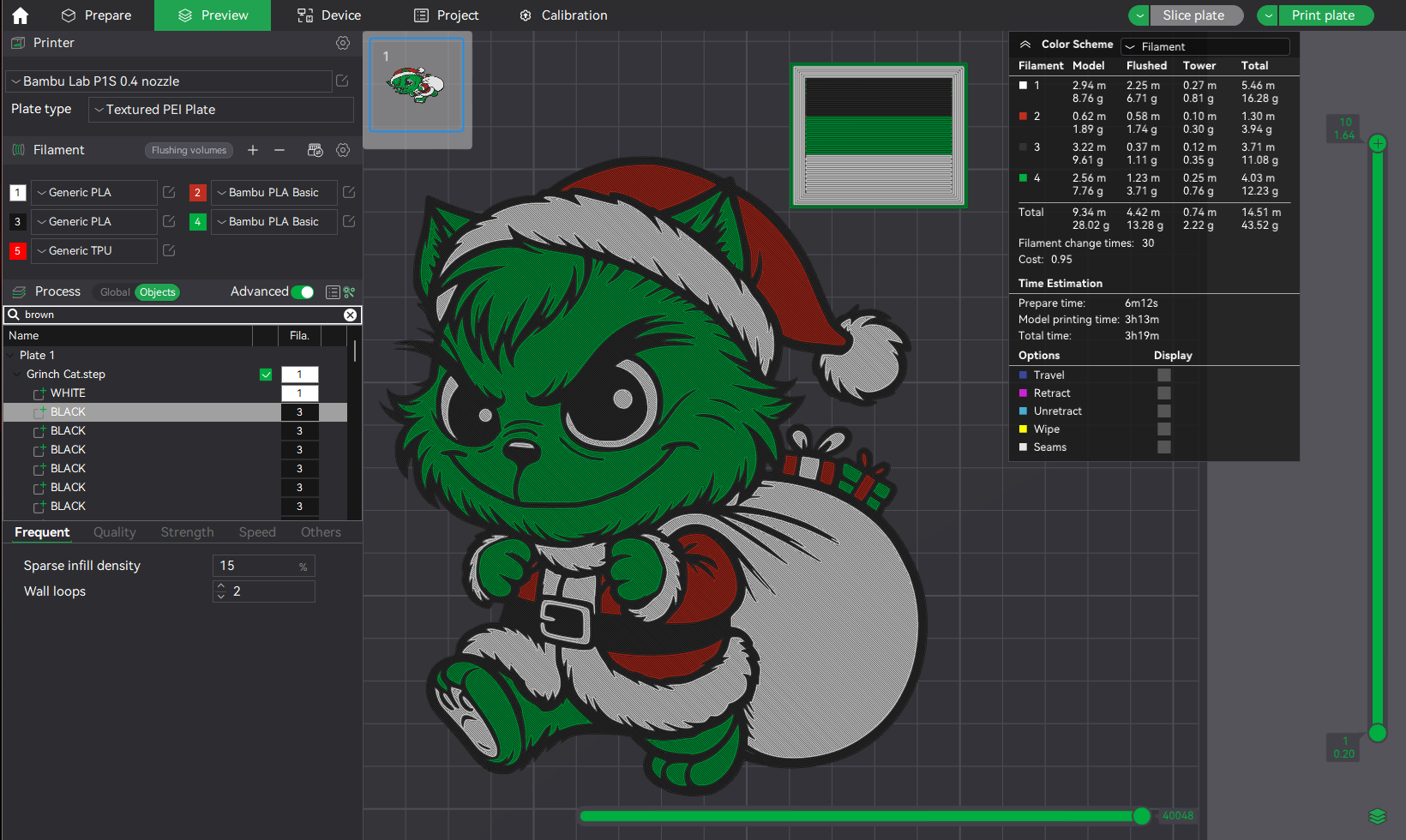This screenshot has width=1406, height=840.
Task: Open printer preset dropdown
Action: [169, 81]
